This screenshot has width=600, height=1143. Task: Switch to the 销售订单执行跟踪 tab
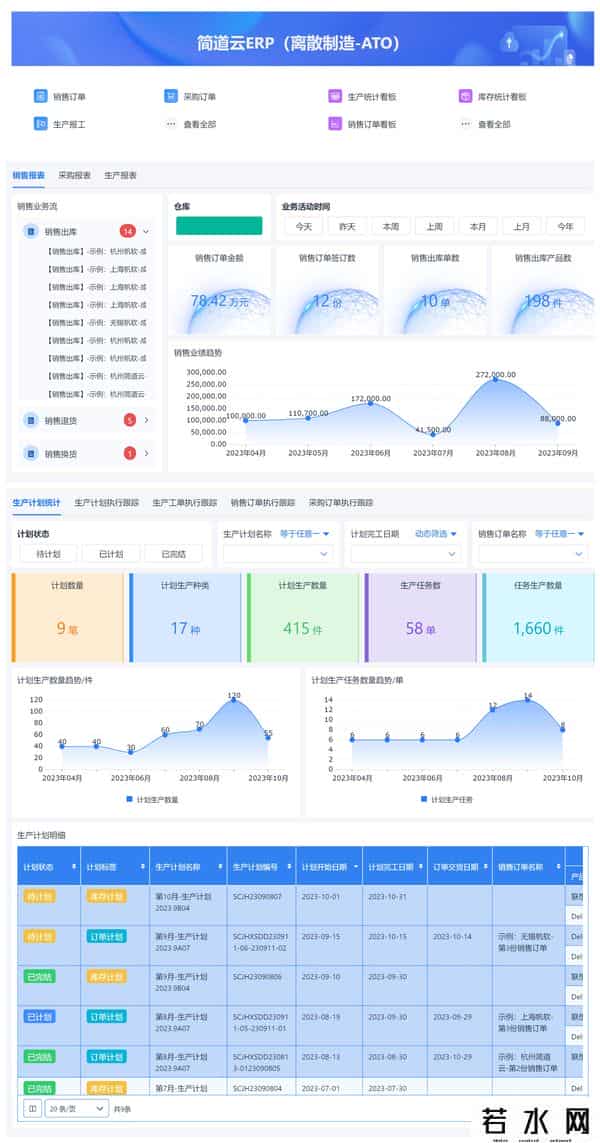pos(263,502)
